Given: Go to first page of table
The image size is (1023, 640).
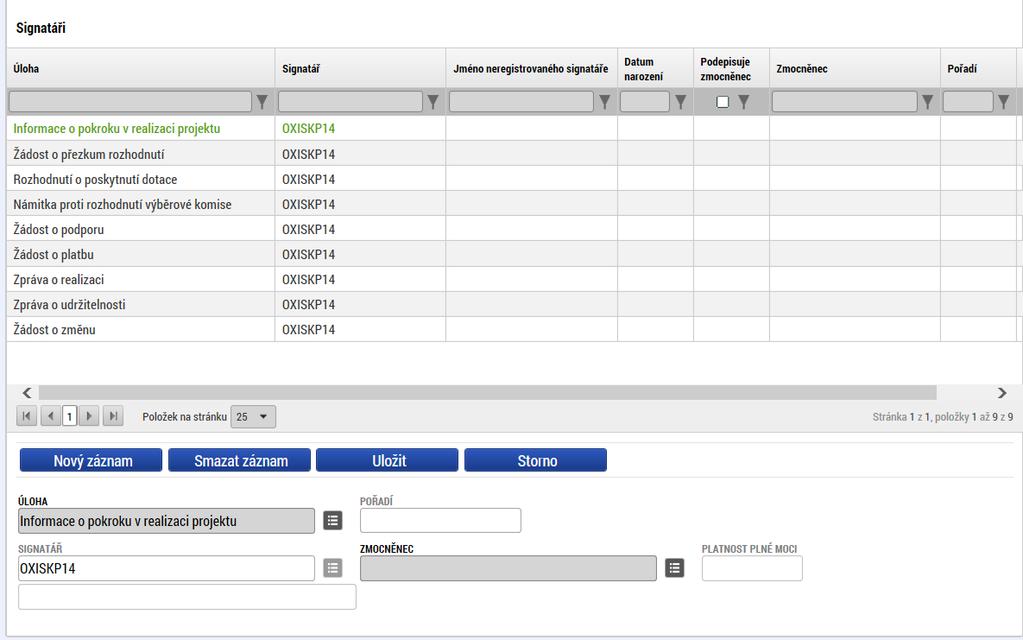Looking at the screenshot, I should tap(26, 416).
